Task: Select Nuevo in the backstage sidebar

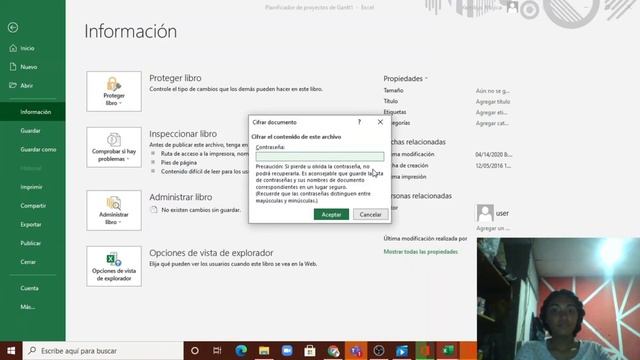Action: tap(29, 67)
